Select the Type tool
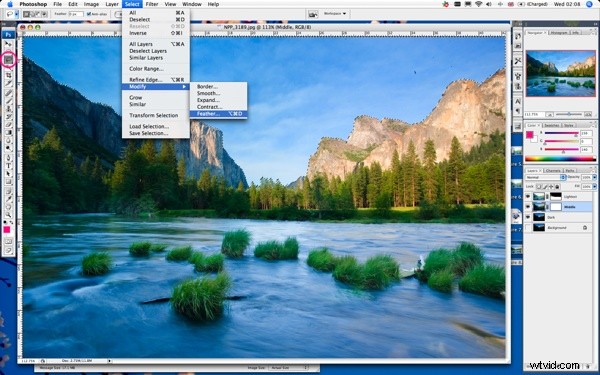600x375 pixels. [x=8, y=166]
